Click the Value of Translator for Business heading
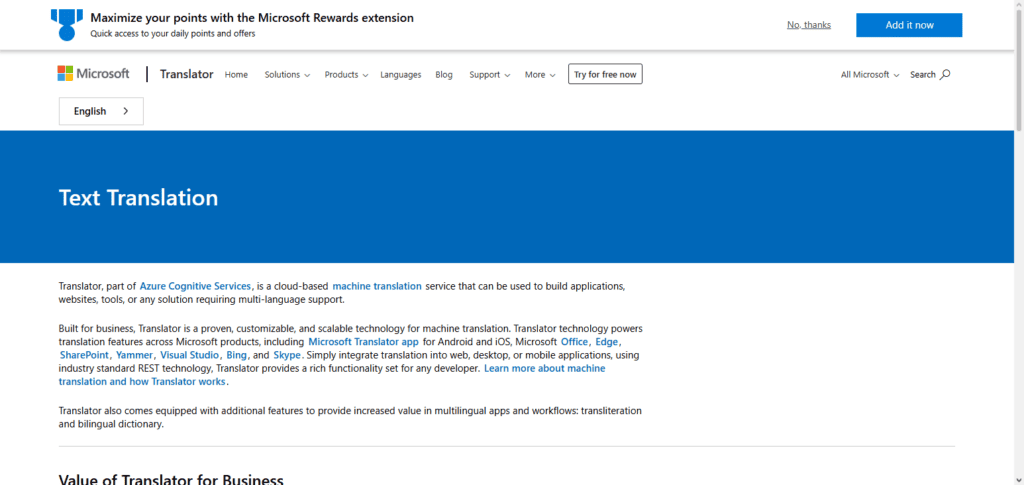The height and width of the screenshot is (485, 1024). click(x=171, y=480)
